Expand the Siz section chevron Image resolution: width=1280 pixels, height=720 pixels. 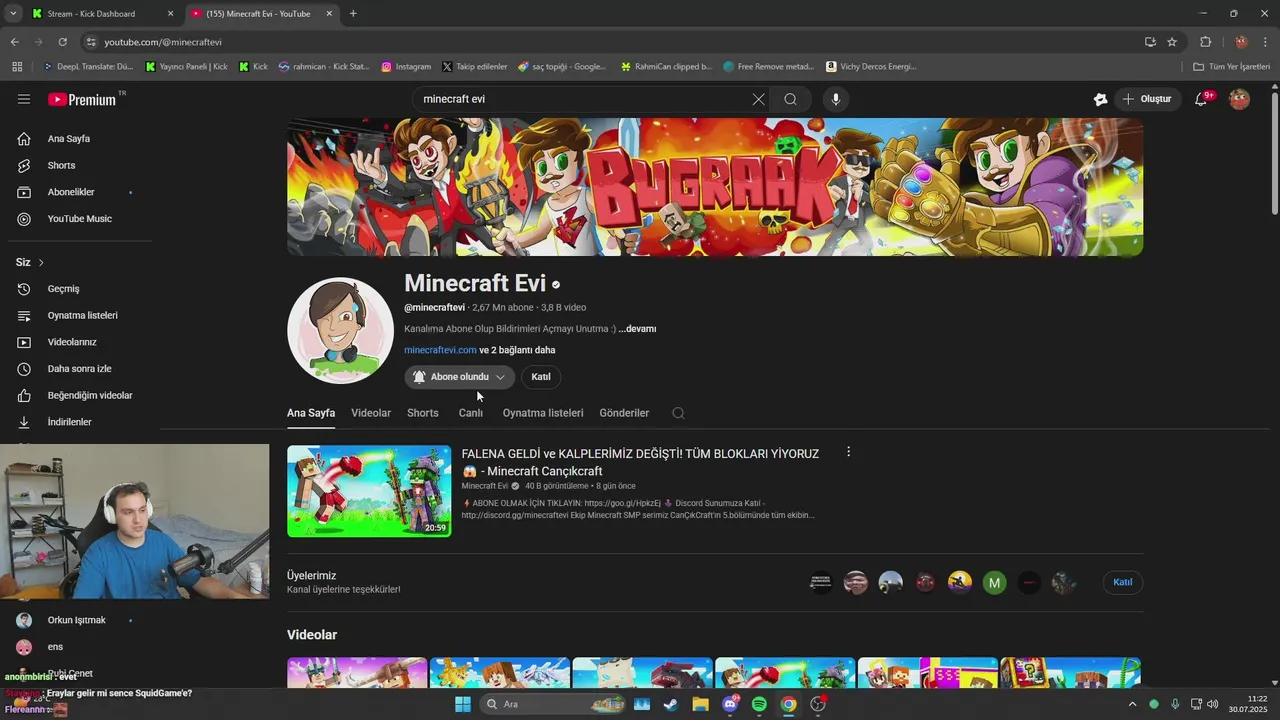click(x=41, y=262)
